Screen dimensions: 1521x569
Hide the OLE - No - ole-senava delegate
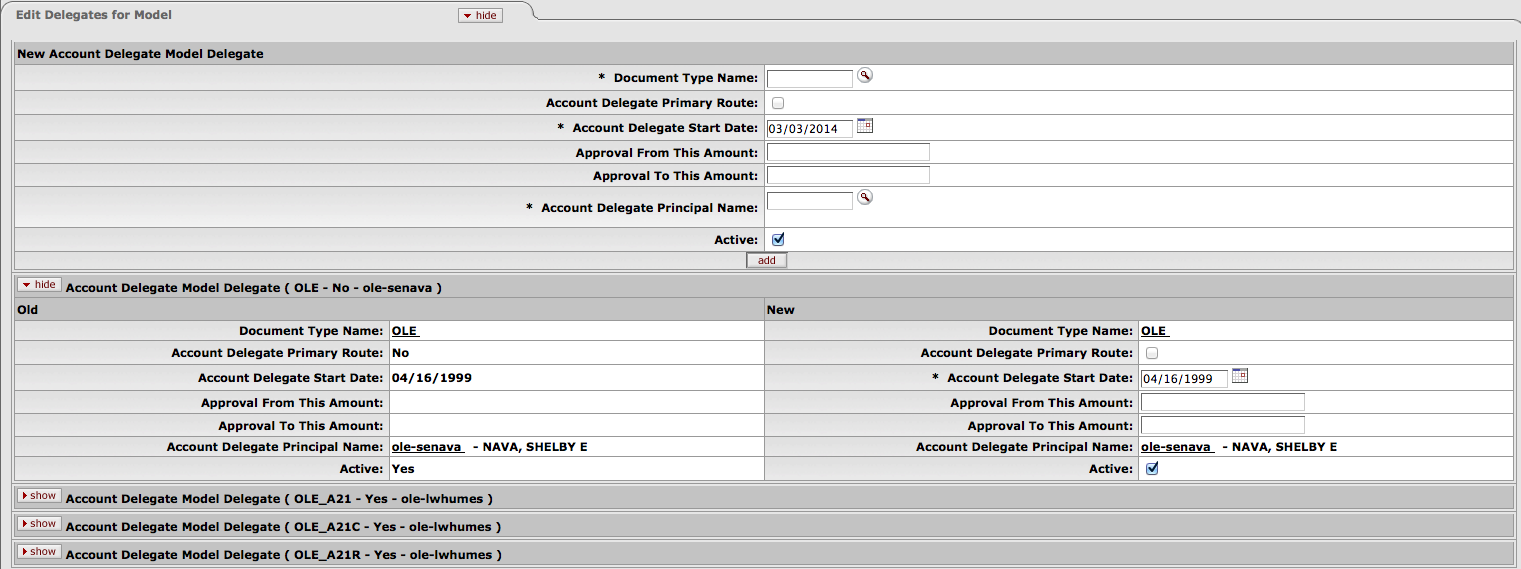(x=39, y=285)
